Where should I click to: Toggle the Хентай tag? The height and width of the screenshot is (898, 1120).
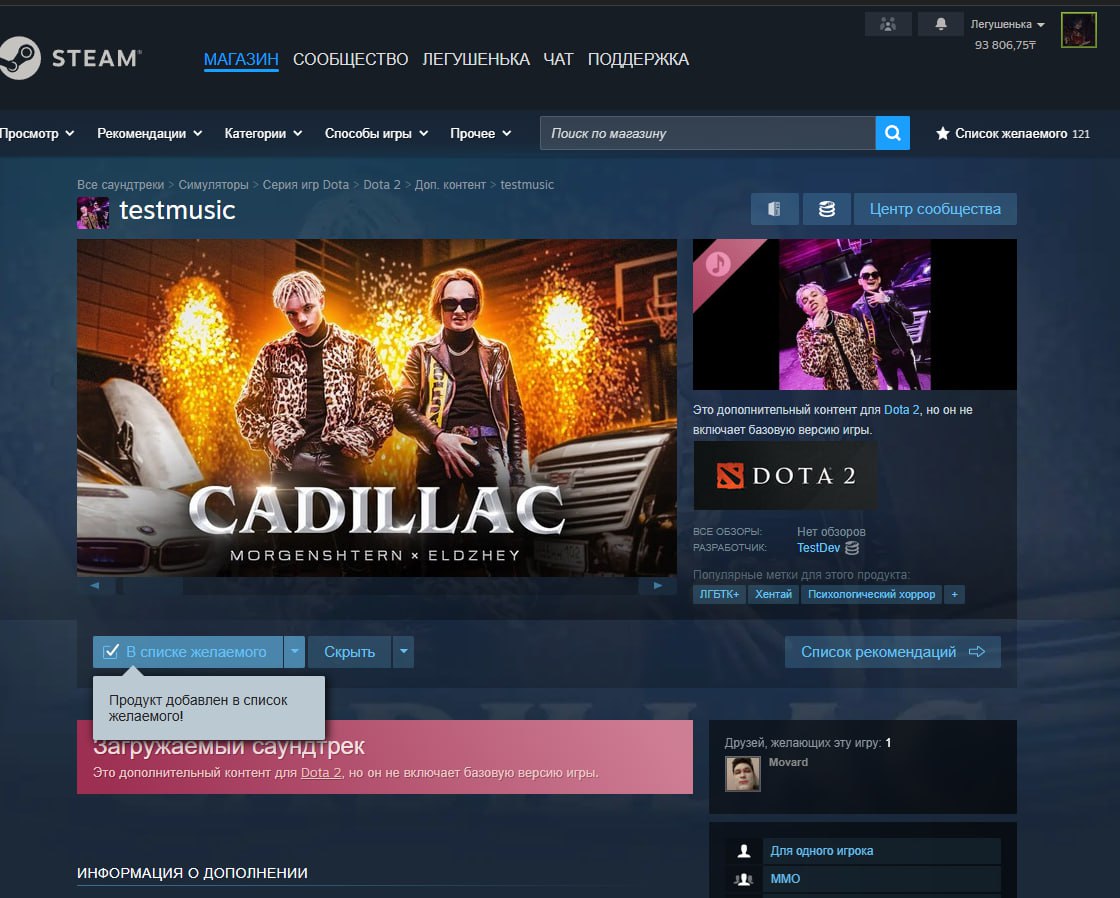(775, 594)
